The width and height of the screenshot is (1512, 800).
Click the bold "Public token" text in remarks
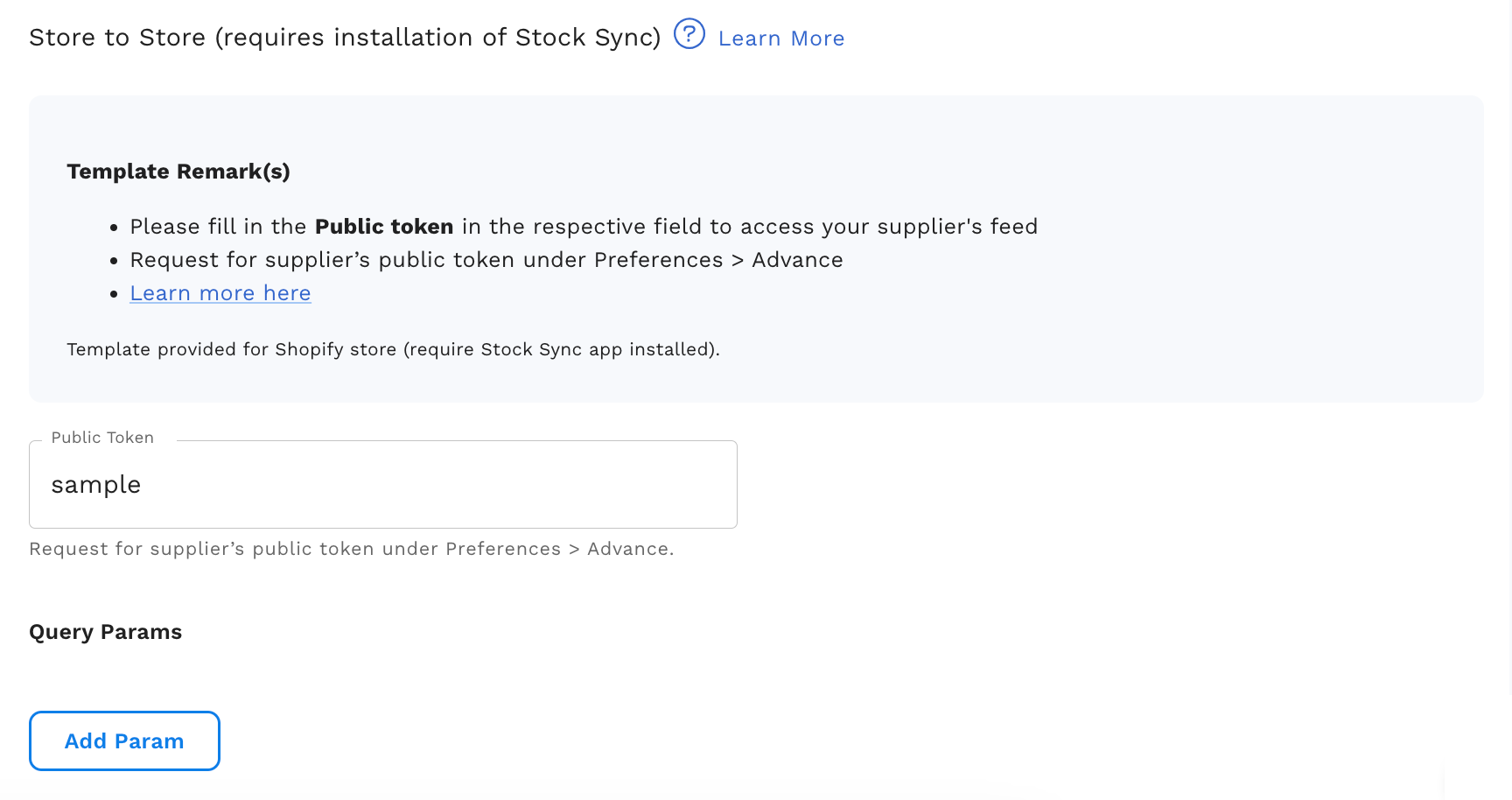[384, 227]
